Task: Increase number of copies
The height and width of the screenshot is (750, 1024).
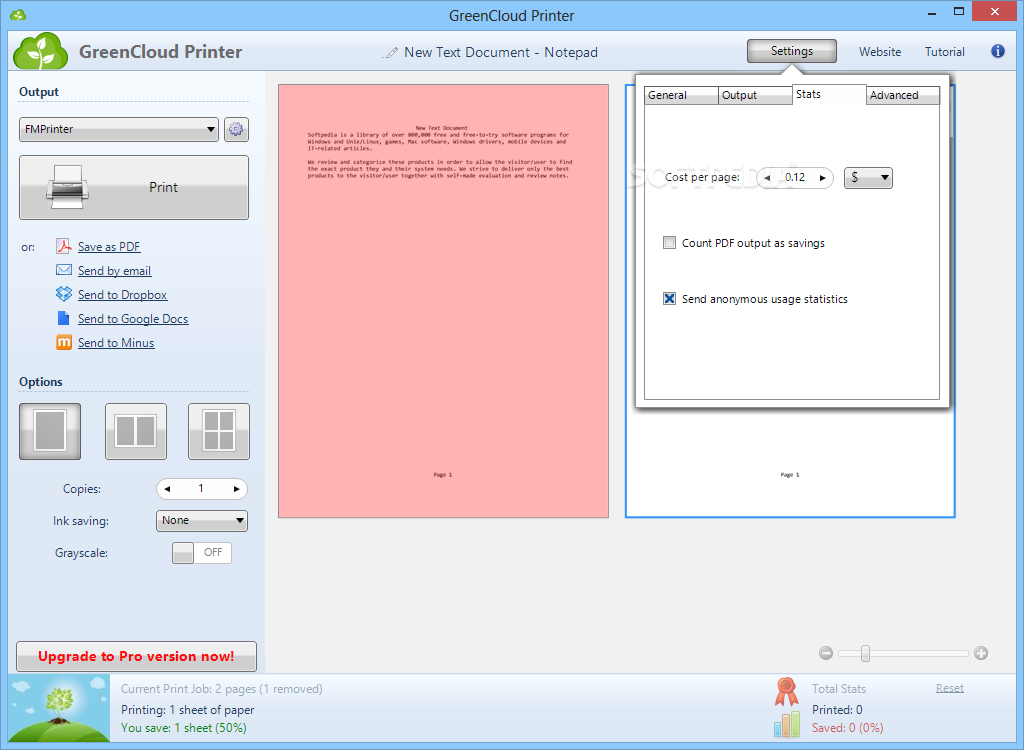Action: [x=236, y=489]
